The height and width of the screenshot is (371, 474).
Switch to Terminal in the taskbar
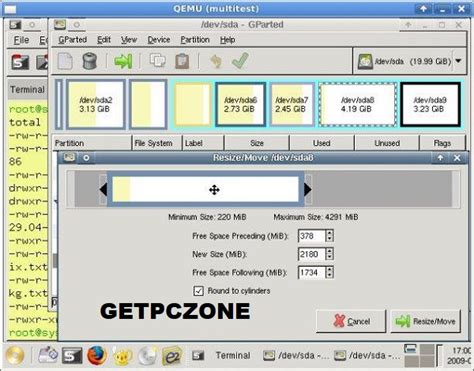(222, 356)
